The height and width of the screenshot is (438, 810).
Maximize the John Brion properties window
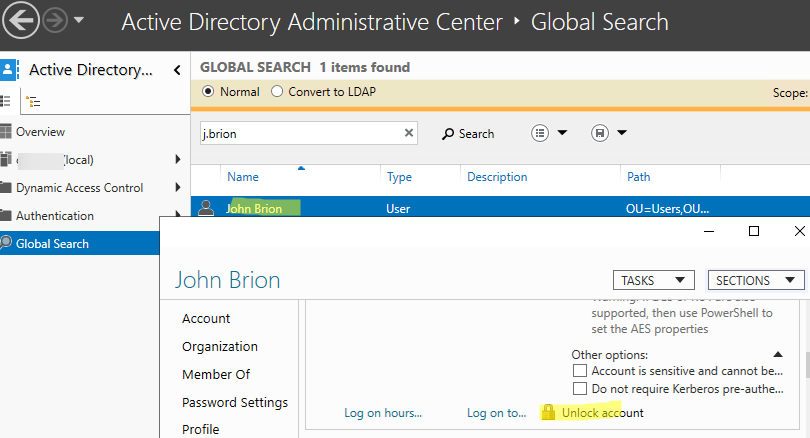coord(754,231)
